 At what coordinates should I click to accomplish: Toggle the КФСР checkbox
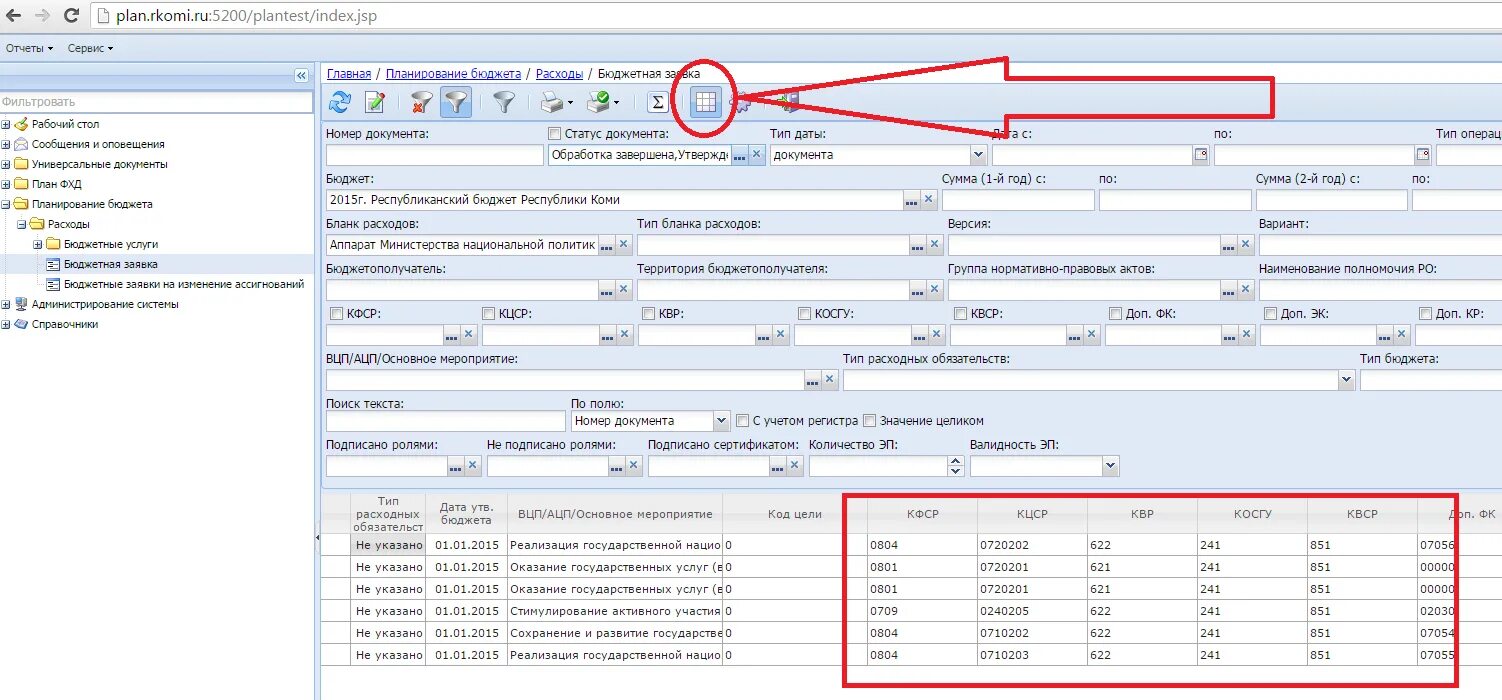point(336,314)
